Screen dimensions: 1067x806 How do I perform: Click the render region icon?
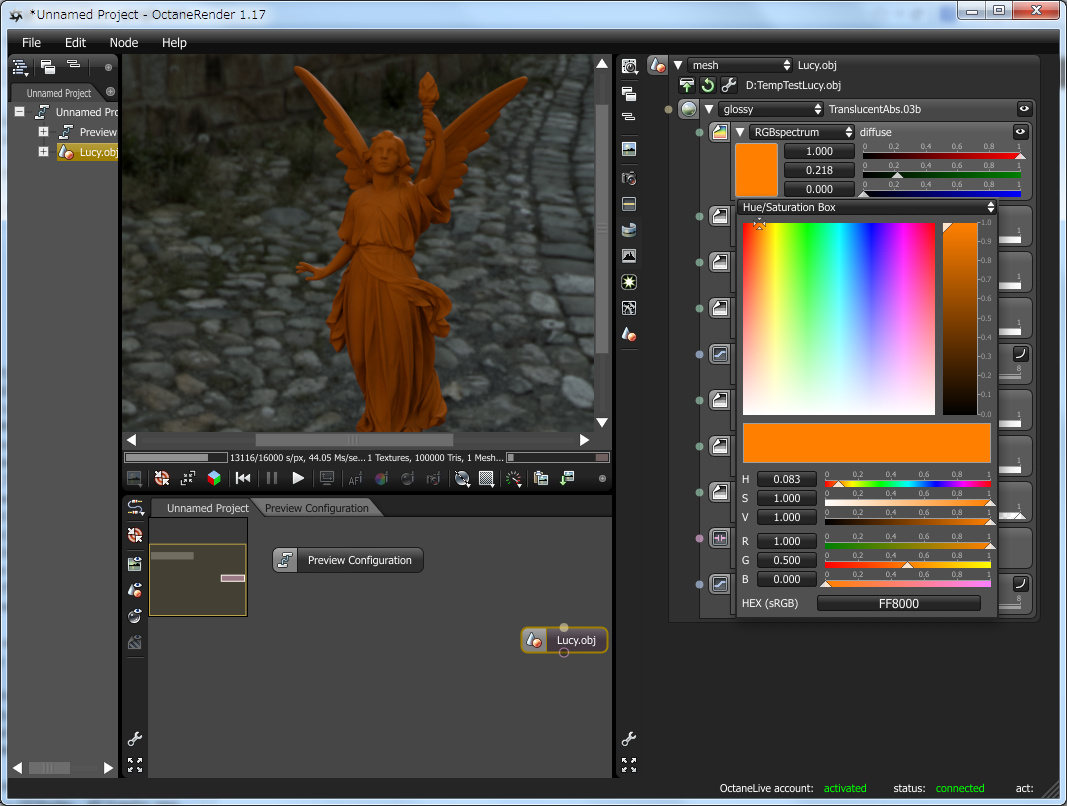(x=462, y=479)
